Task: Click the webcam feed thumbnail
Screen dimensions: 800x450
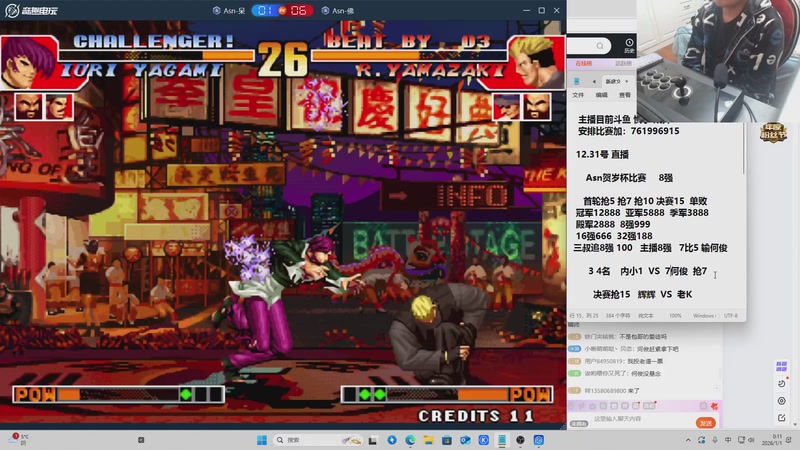Action: point(718,61)
